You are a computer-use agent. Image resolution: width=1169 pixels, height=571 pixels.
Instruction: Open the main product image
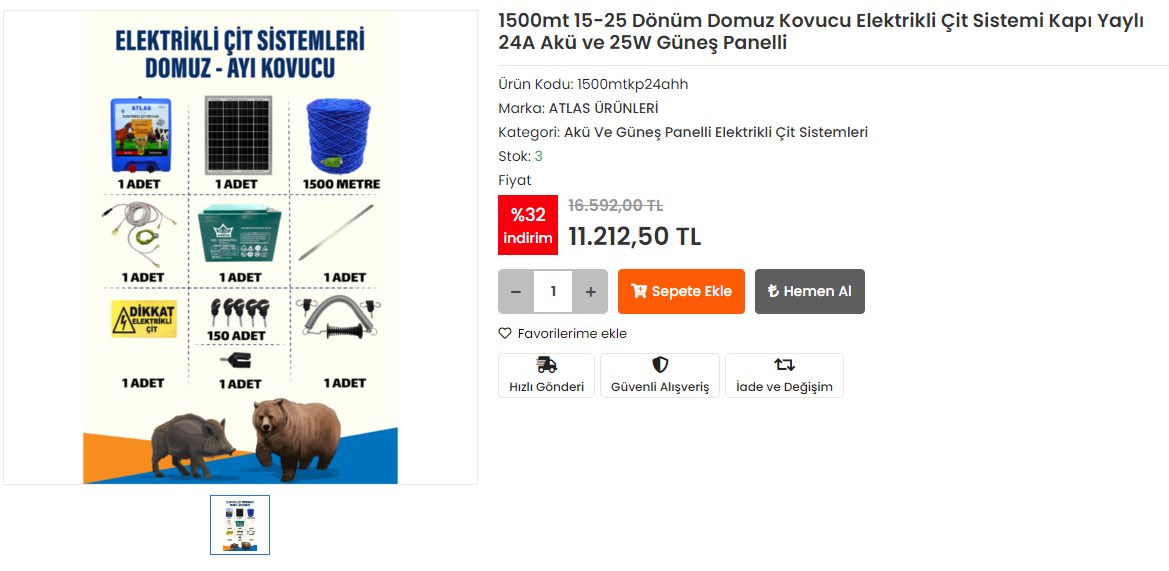tap(240, 247)
